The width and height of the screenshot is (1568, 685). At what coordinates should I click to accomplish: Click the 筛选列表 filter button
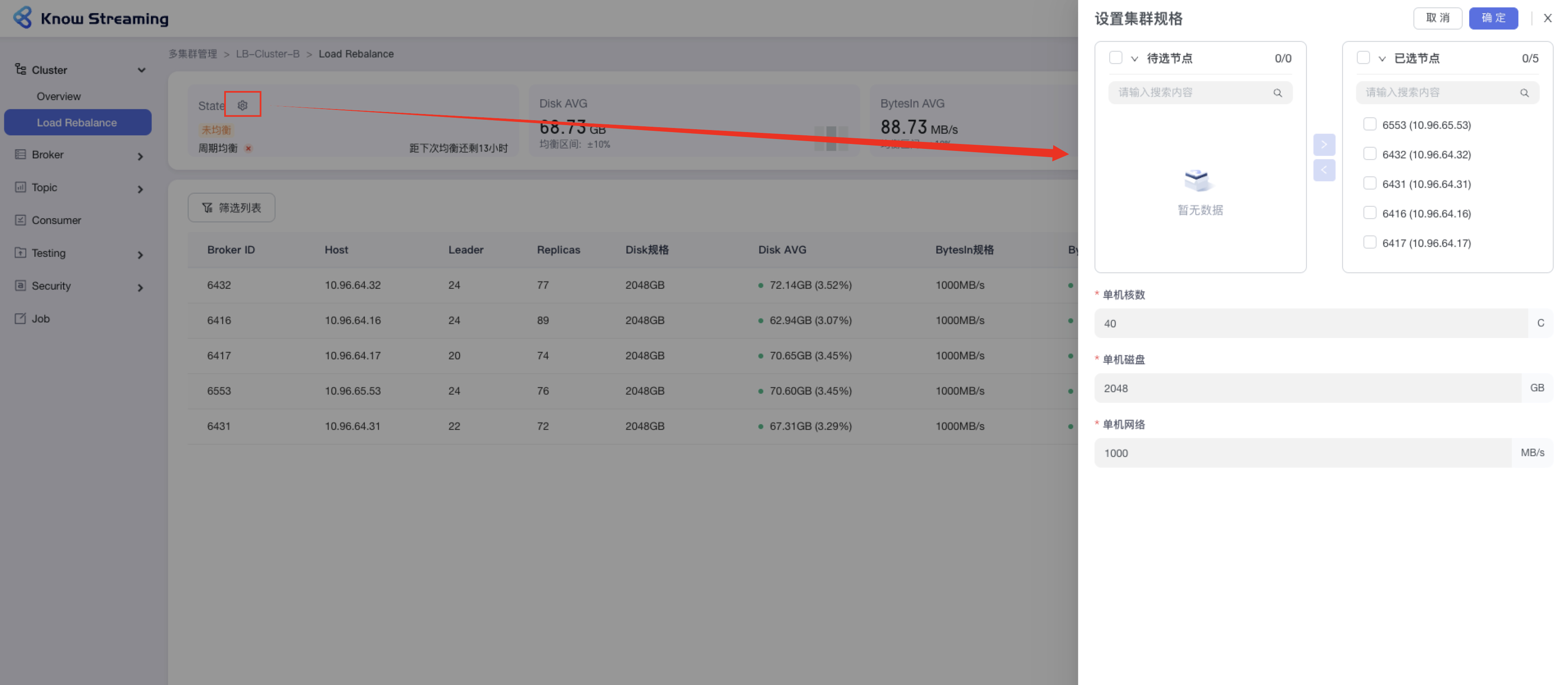click(x=231, y=208)
